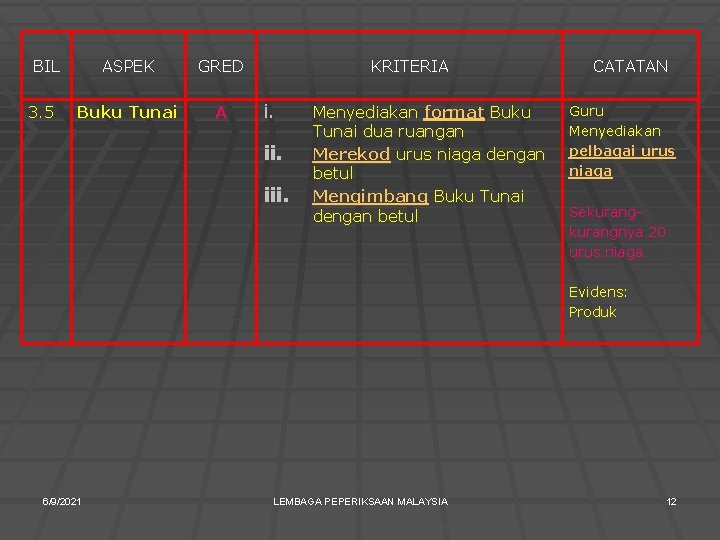Select the pink Sekurang-kurangnya 20 urus niaga note

[x=617, y=232]
